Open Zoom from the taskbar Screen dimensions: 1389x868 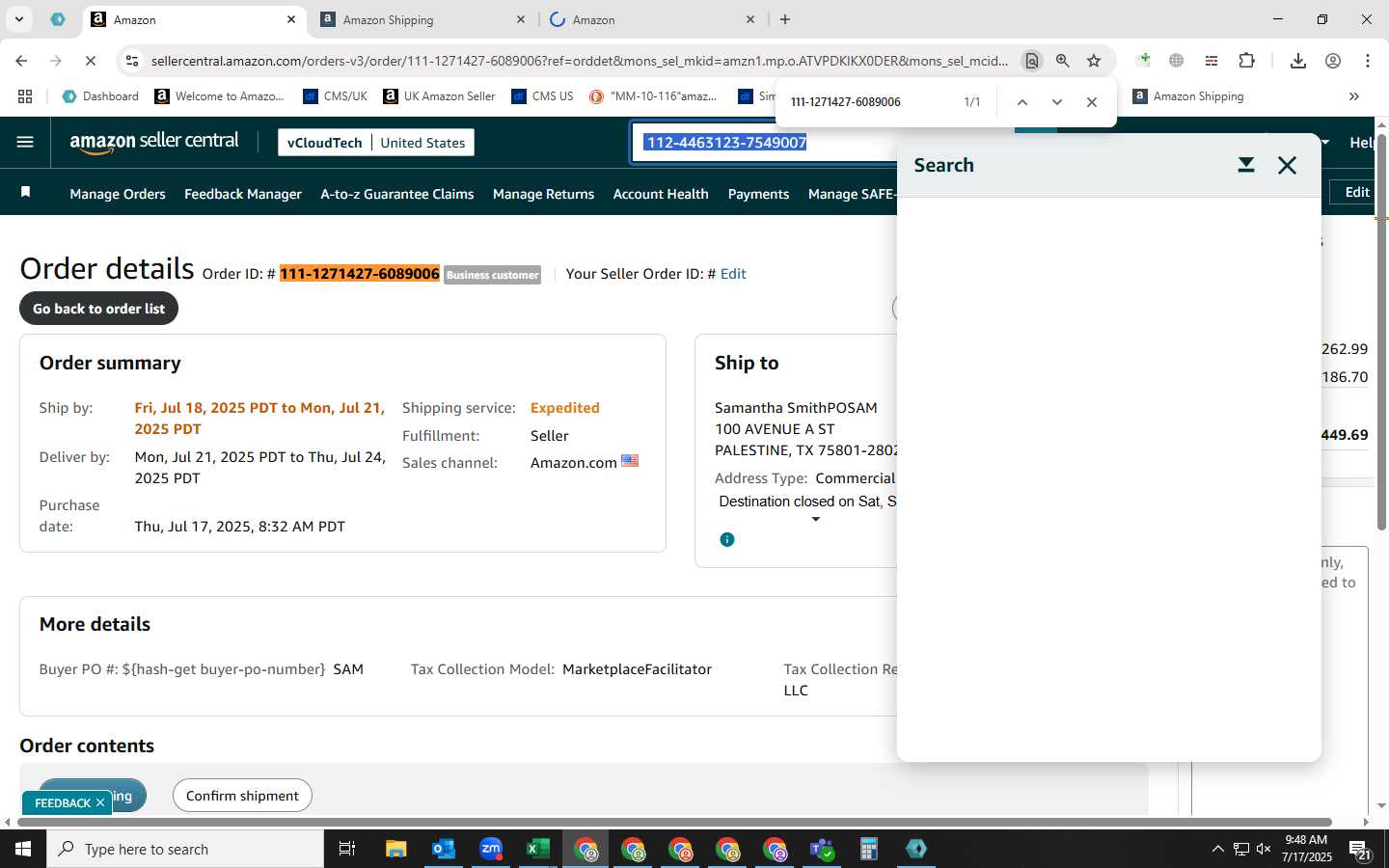click(x=491, y=849)
